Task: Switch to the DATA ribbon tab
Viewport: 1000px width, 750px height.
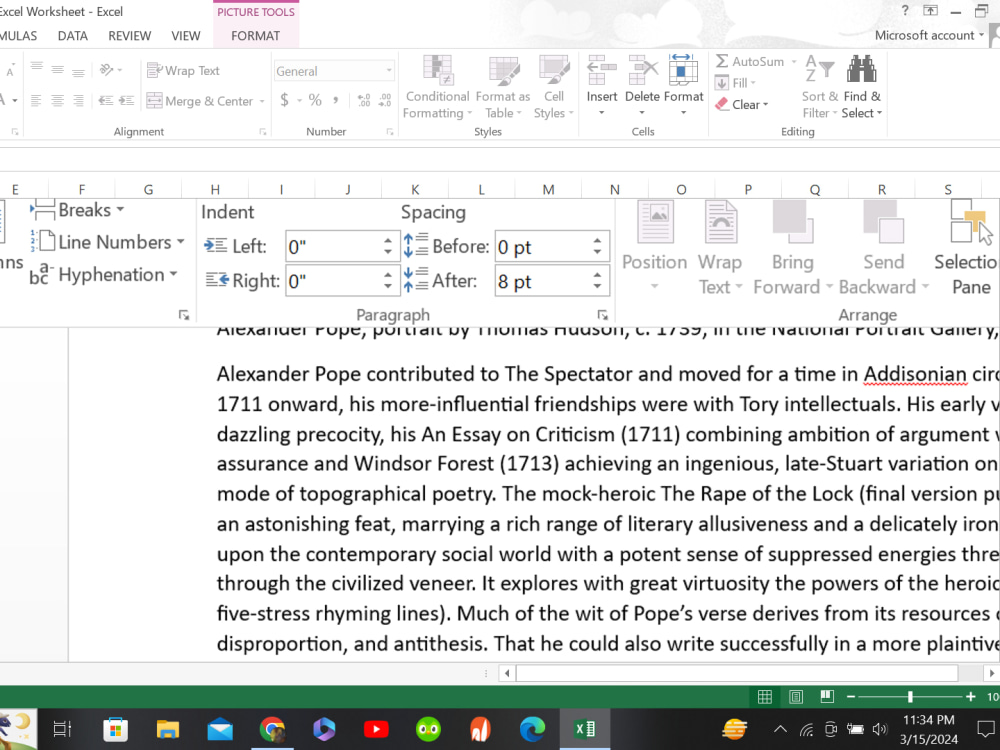Action: click(73, 36)
